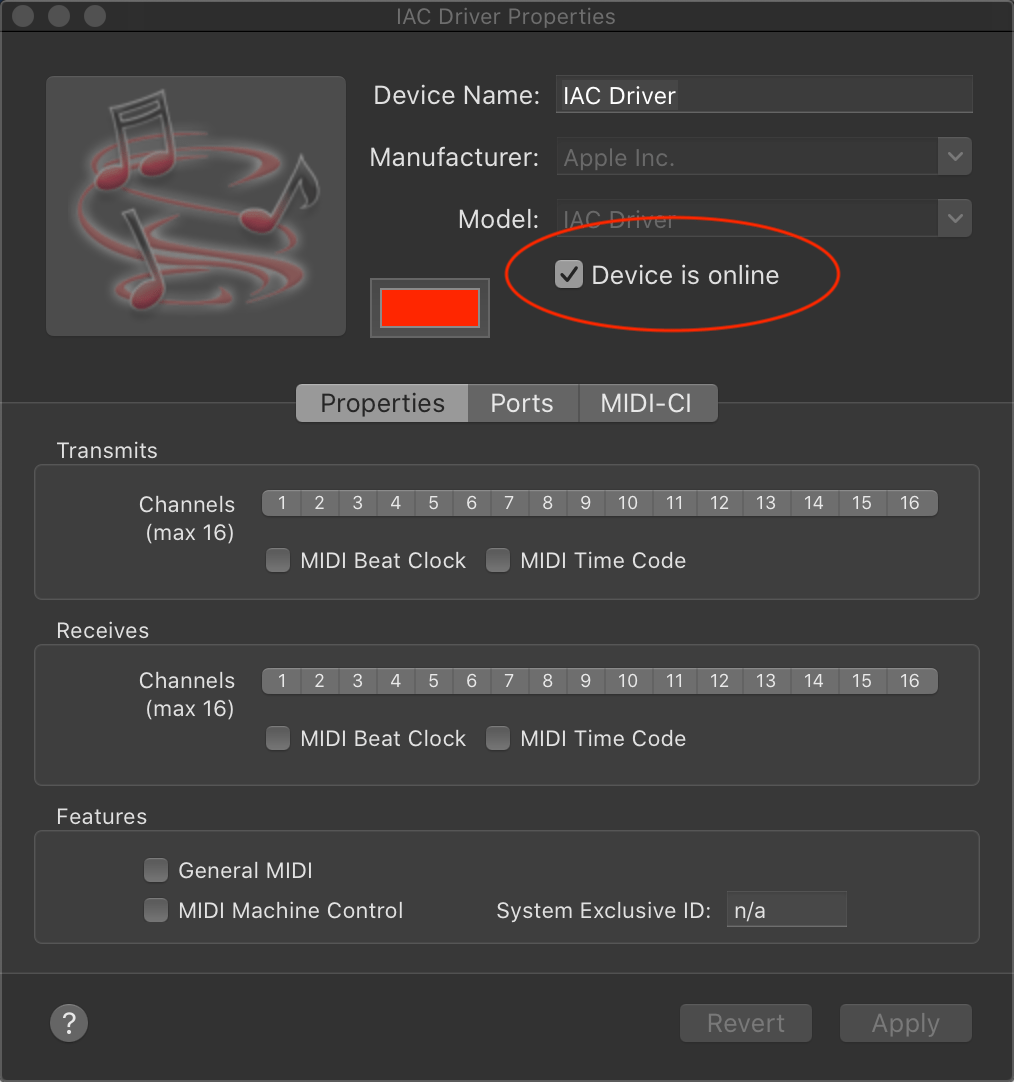Image resolution: width=1014 pixels, height=1082 pixels.
Task: Toggle Receives channel 2
Action: pos(320,681)
